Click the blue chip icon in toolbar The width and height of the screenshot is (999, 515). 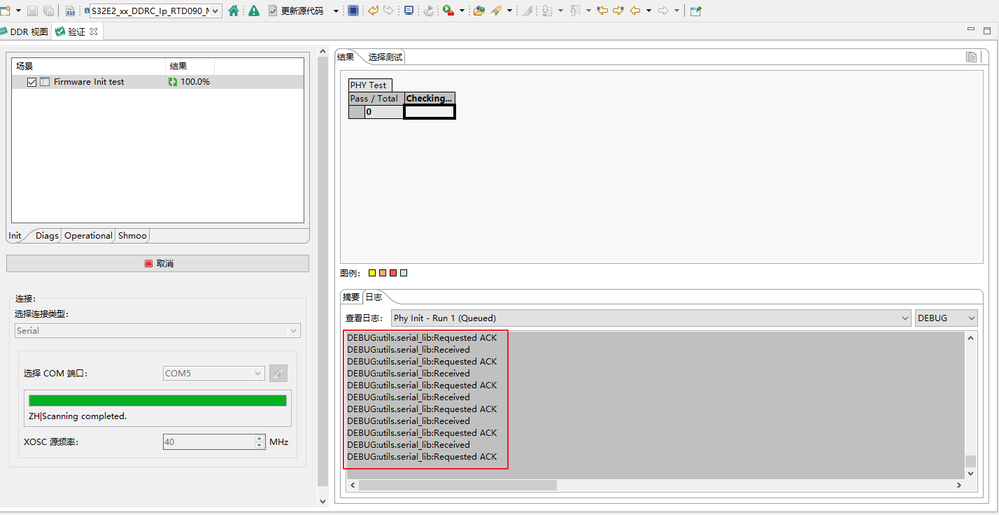pos(353,11)
